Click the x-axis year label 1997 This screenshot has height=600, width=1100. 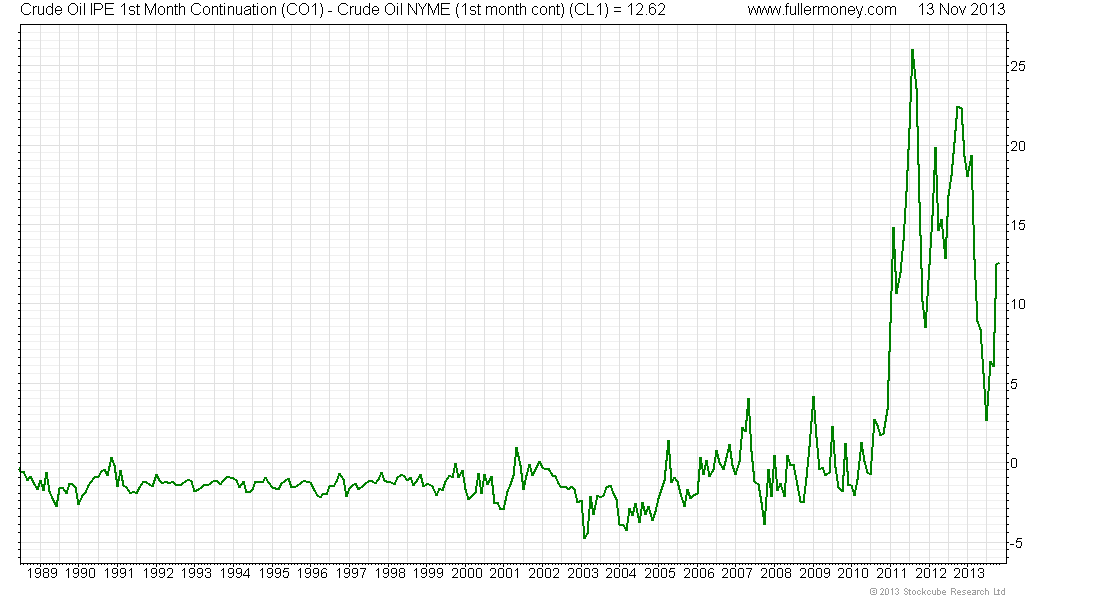point(351,573)
